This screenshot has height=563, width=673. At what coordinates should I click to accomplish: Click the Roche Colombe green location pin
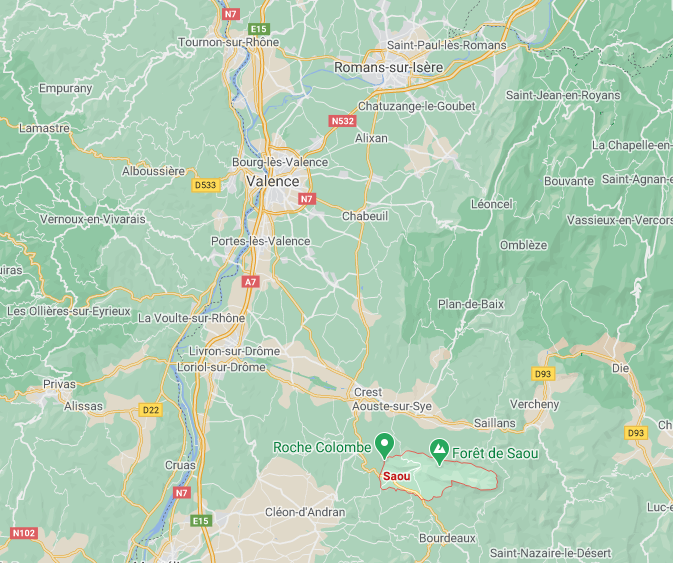click(385, 446)
